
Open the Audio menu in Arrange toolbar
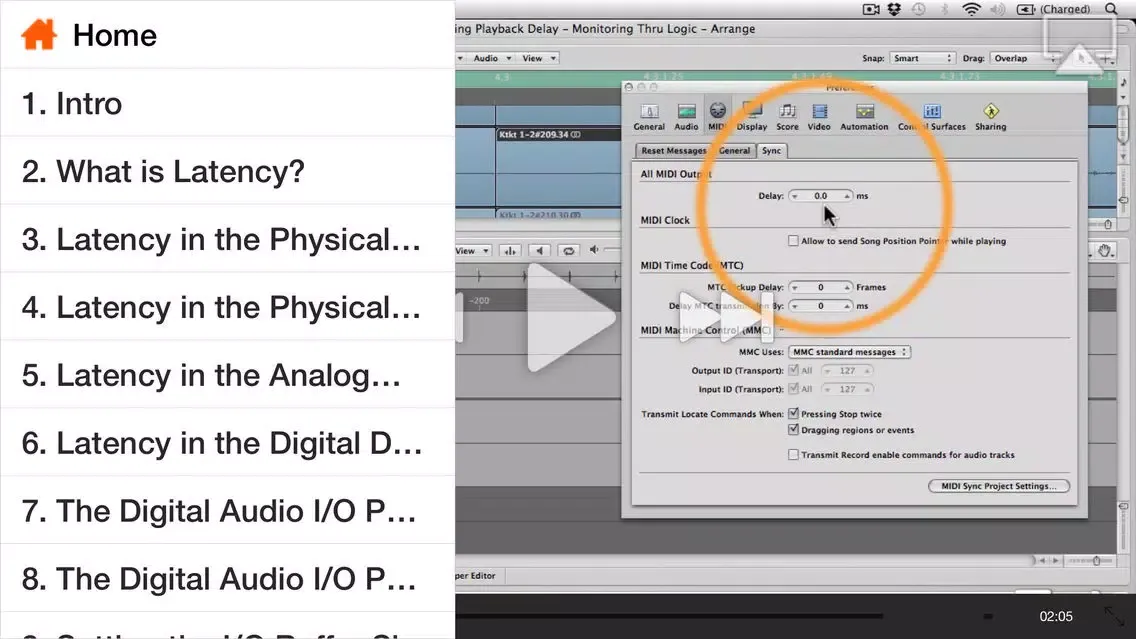(492, 58)
